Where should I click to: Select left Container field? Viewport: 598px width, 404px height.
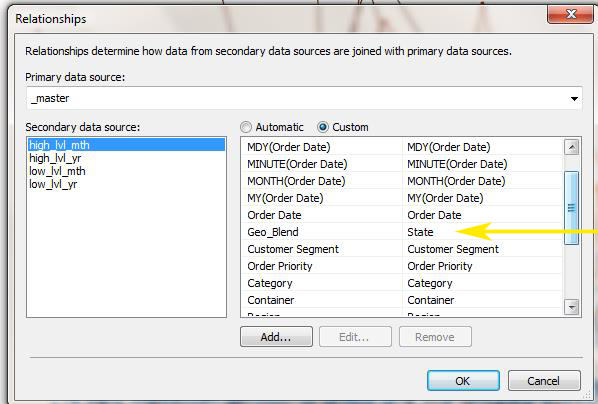[271, 300]
